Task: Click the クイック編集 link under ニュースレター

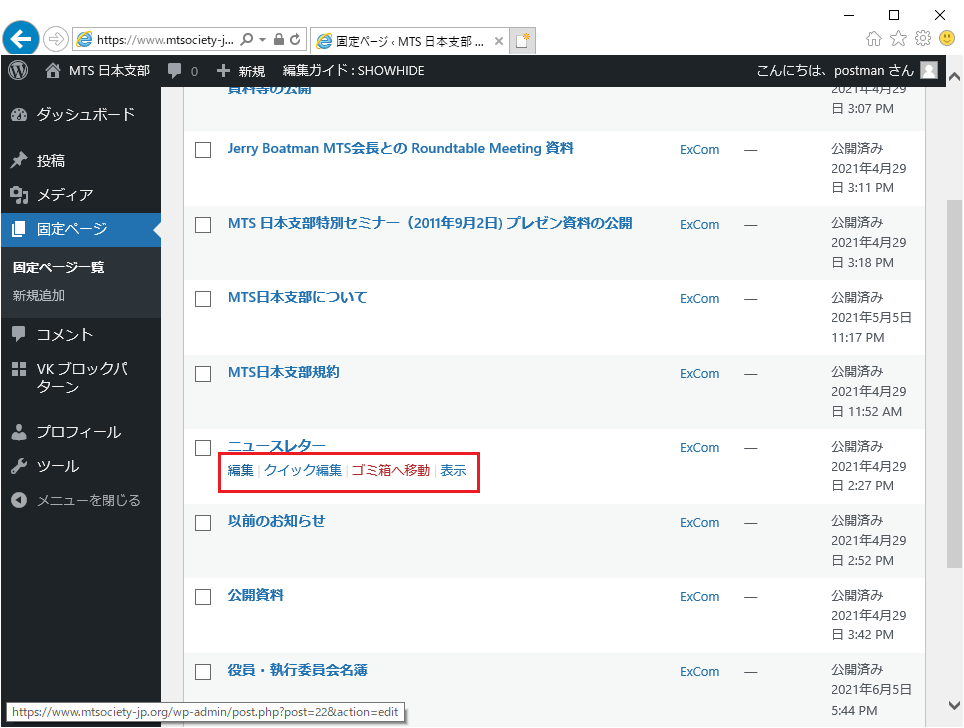Action: (x=302, y=470)
